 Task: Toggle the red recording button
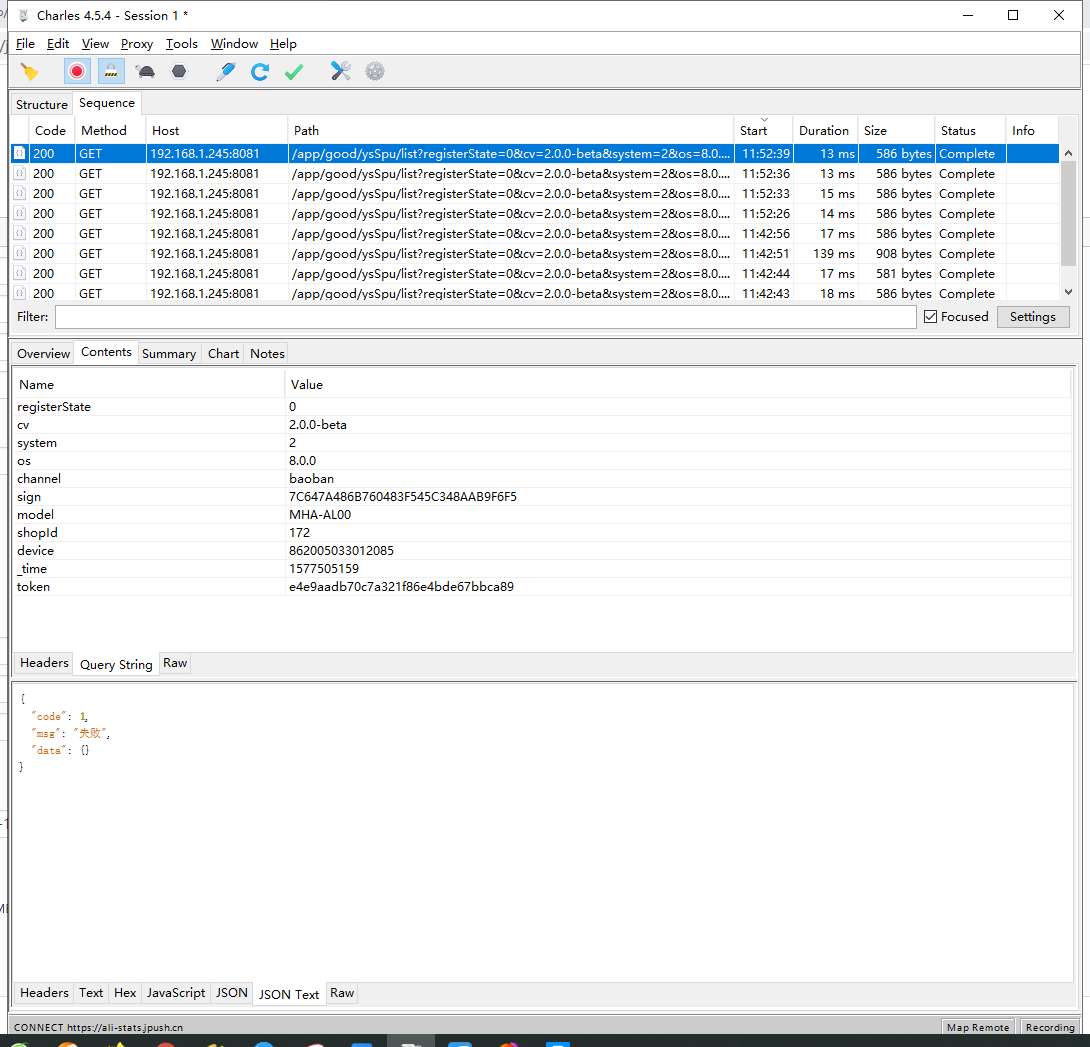pos(77,71)
